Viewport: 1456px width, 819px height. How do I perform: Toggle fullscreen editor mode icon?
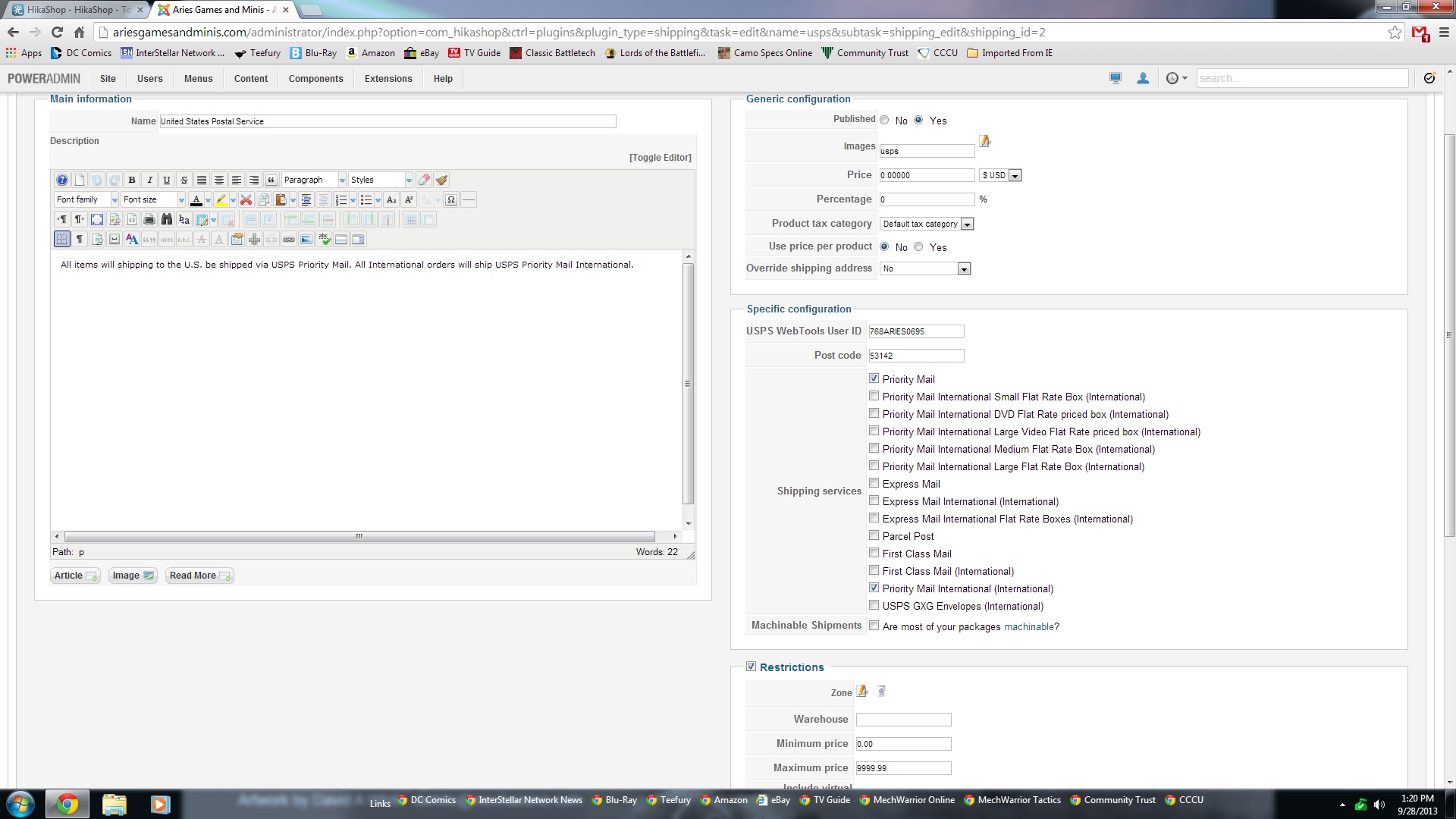tap(97, 219)
